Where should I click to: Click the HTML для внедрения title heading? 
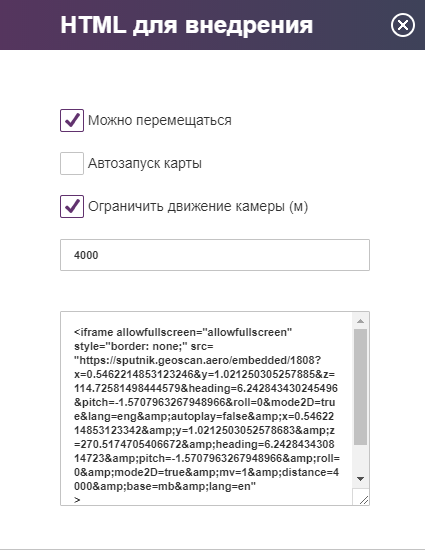[x=187, y=25]
